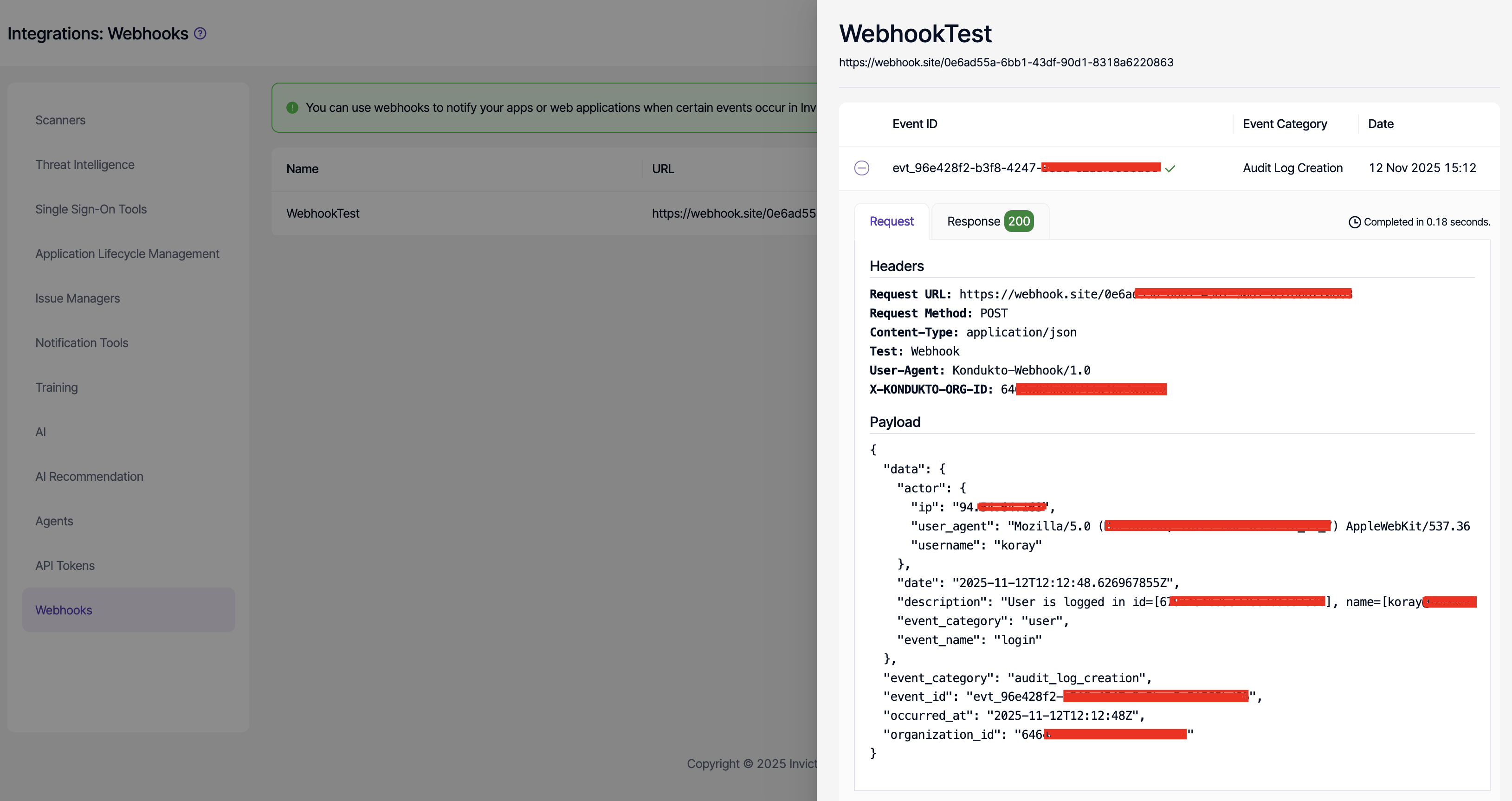Select the Request tab

891,221
